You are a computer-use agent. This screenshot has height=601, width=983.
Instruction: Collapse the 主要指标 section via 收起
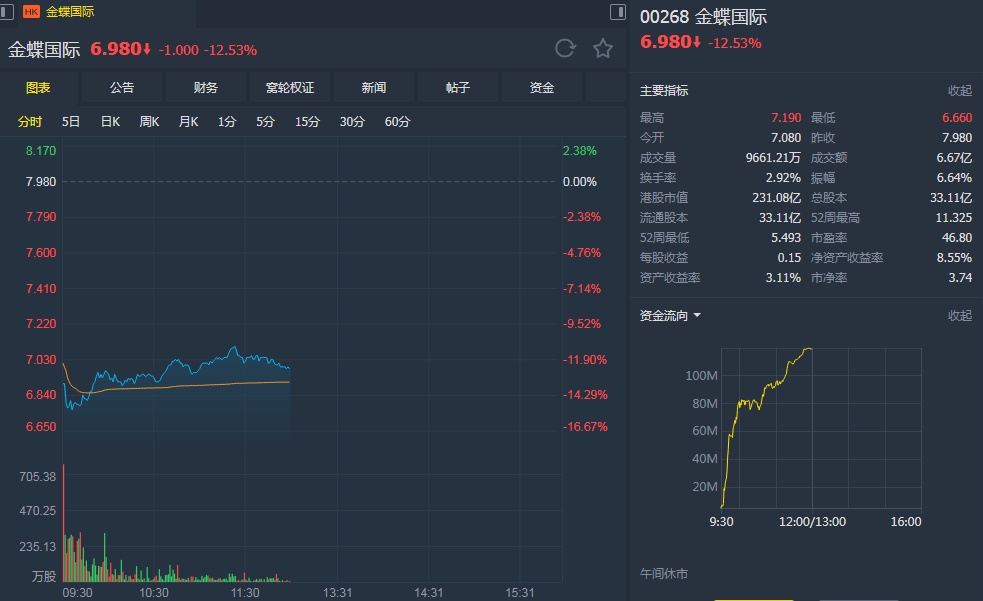pyautogui.click(x=959, y=91)
